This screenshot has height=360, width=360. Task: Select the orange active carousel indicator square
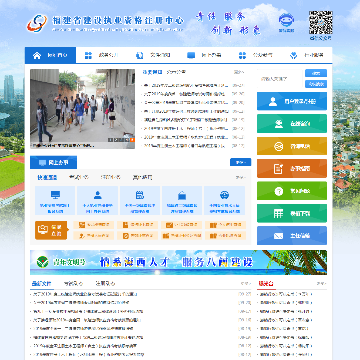(132, 140)
